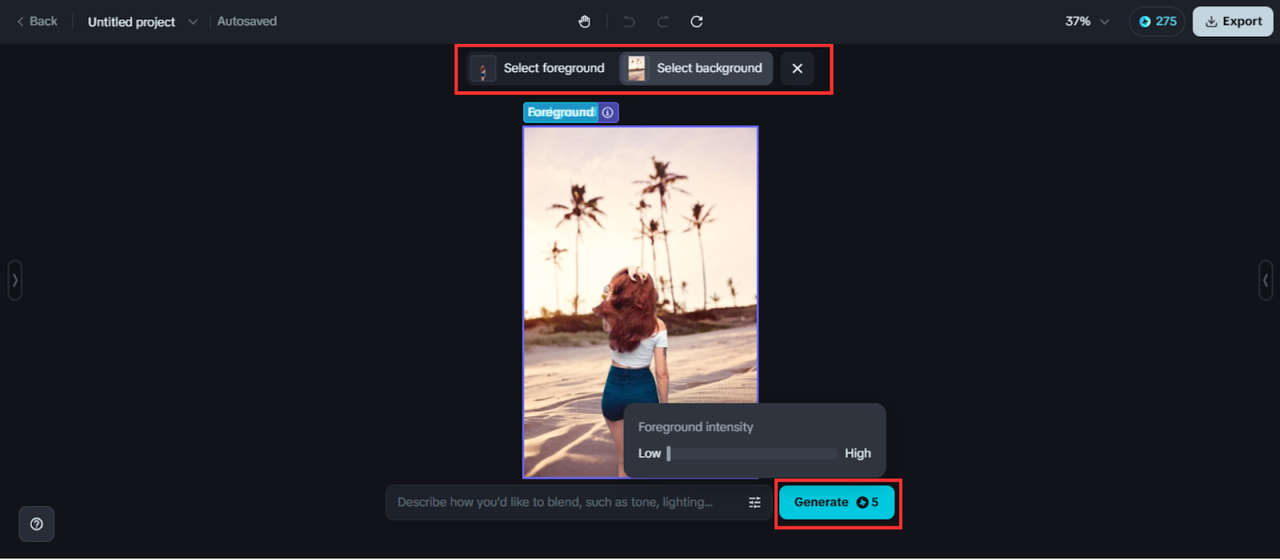Choose Select foreground option
The width and height of the screenshot is (1280, 560).
[539, 68]
